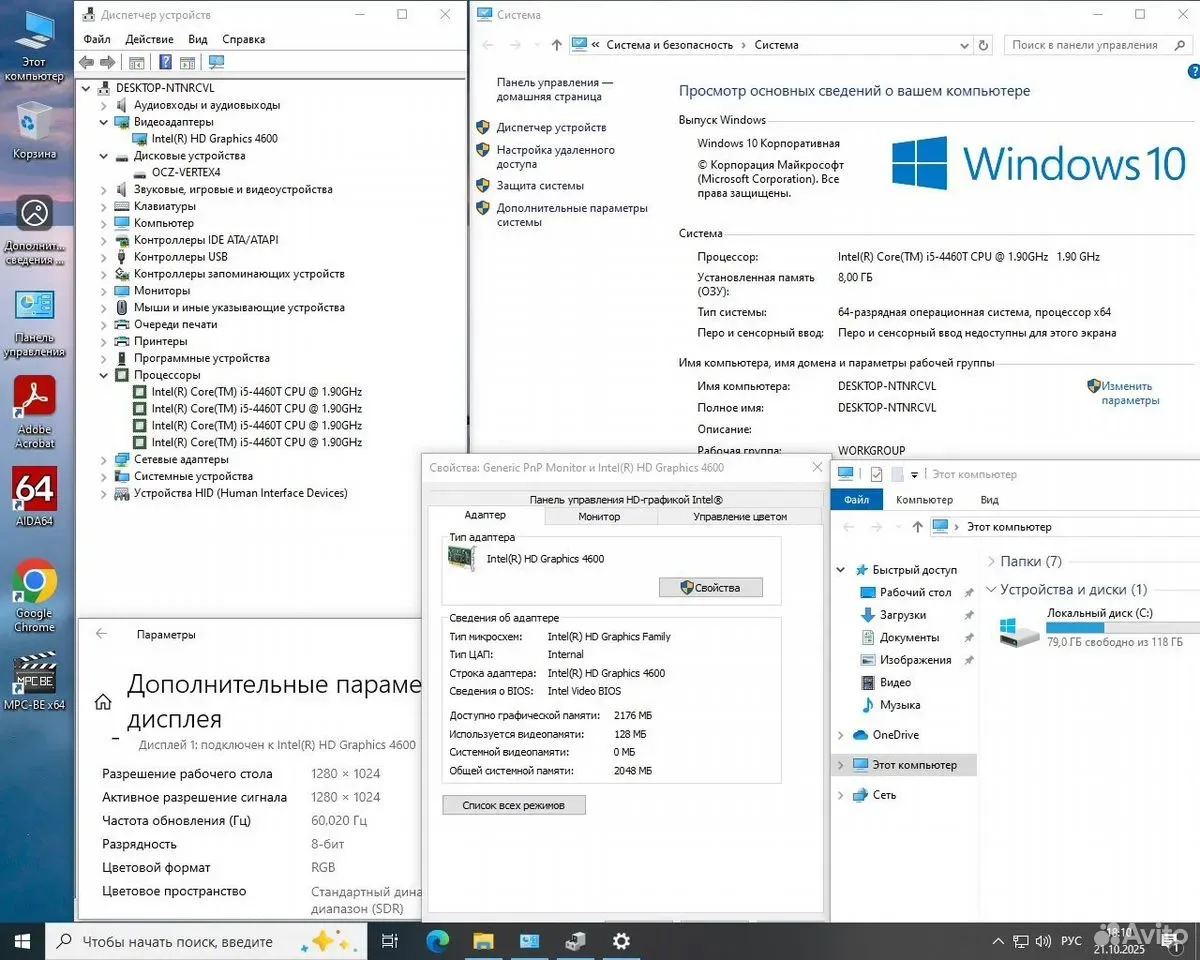Click the Свойства button in adapter dialog

711,588
